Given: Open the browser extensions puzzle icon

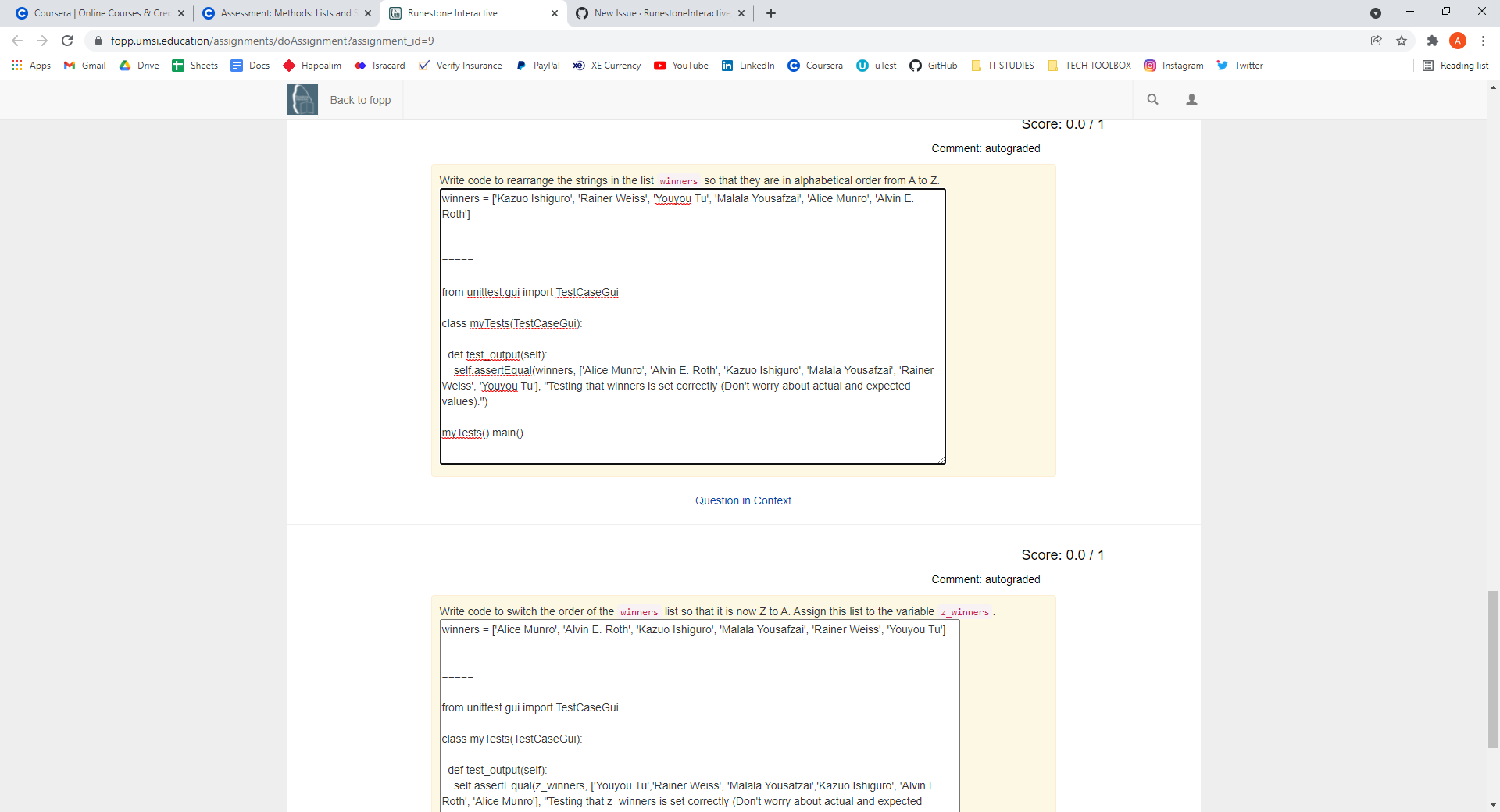Looking at the screenshot, I should 1433,41.
